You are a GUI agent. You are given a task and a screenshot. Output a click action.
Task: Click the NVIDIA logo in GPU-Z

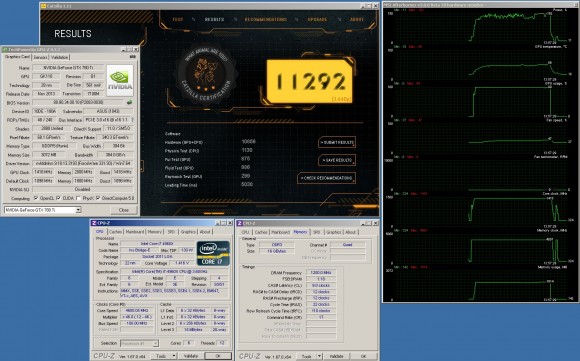pyautogui.click(x=120, y=81)
